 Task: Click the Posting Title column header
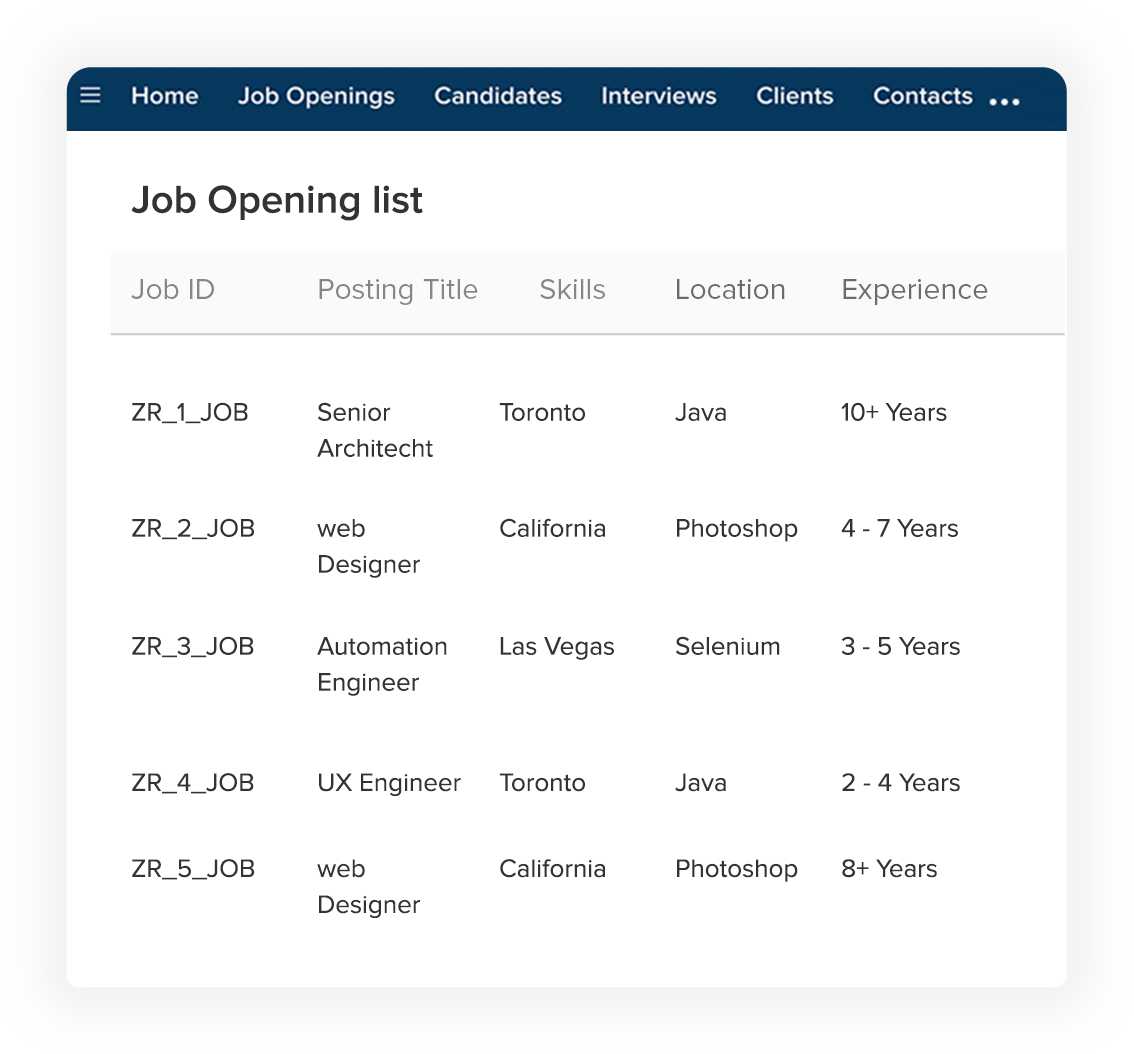click(x=398, y=290)
